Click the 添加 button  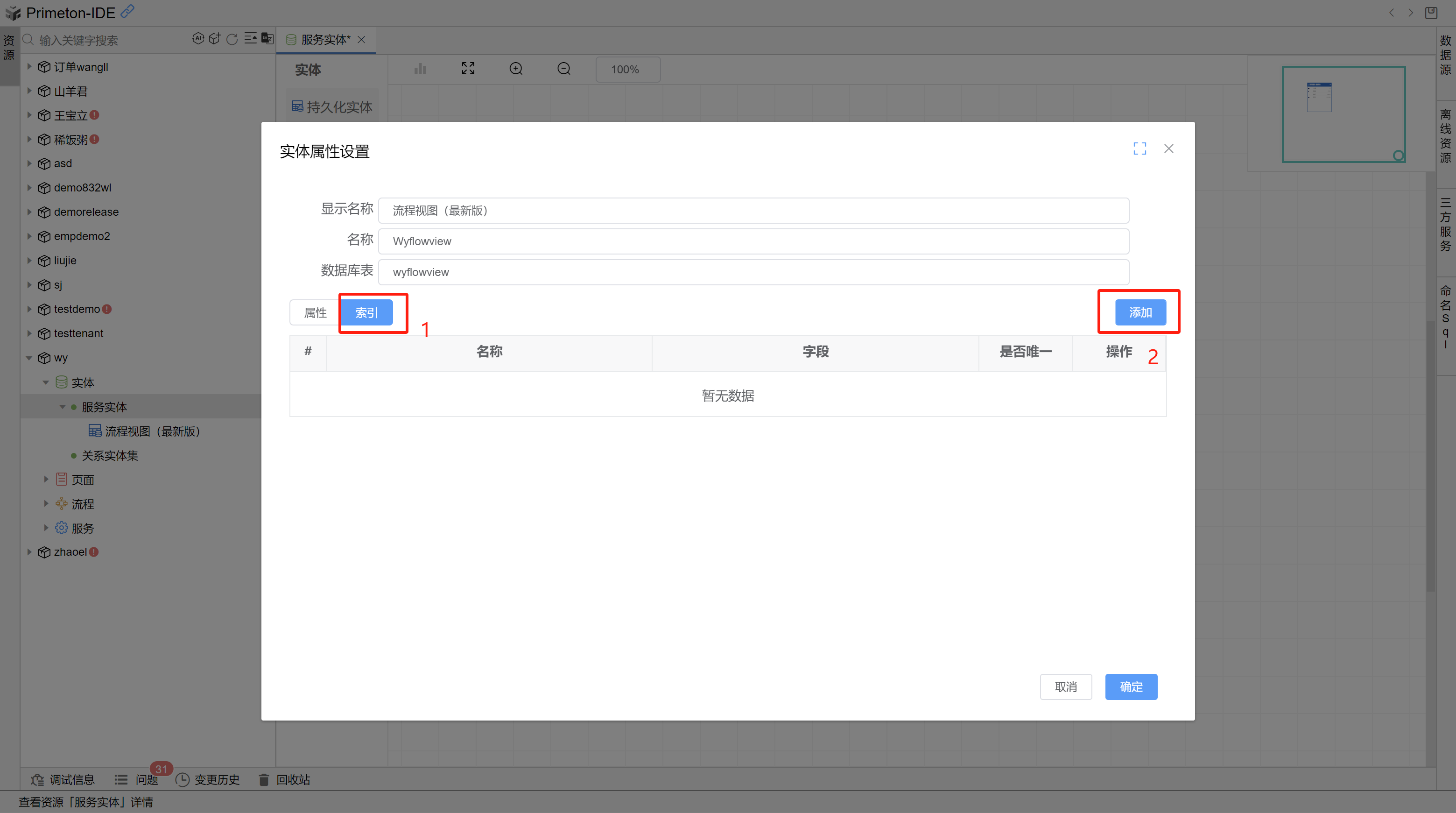1140,312
